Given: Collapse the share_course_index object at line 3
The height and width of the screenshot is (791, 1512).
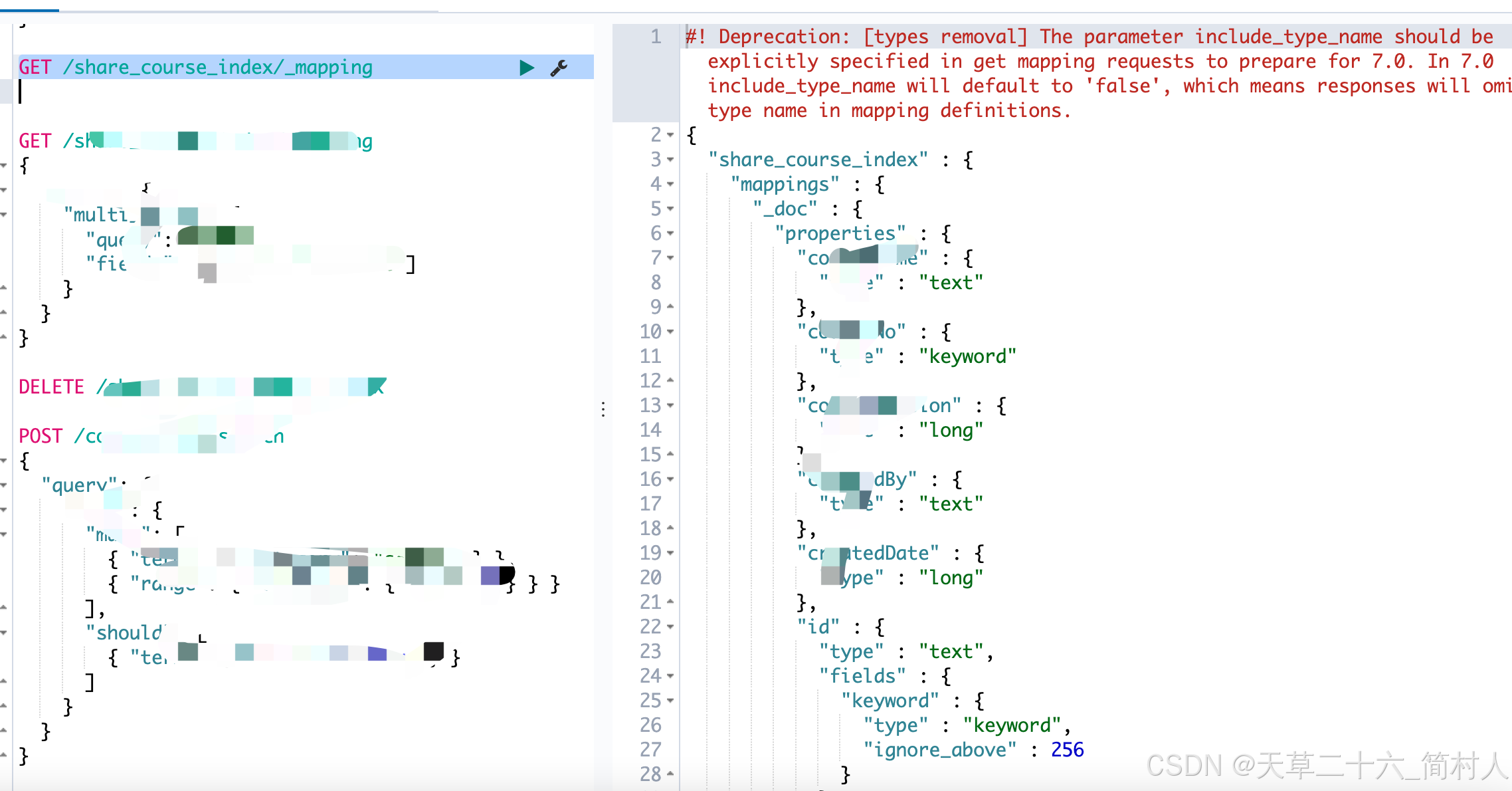Looking at the screenshot, I should tap(670, 160).
